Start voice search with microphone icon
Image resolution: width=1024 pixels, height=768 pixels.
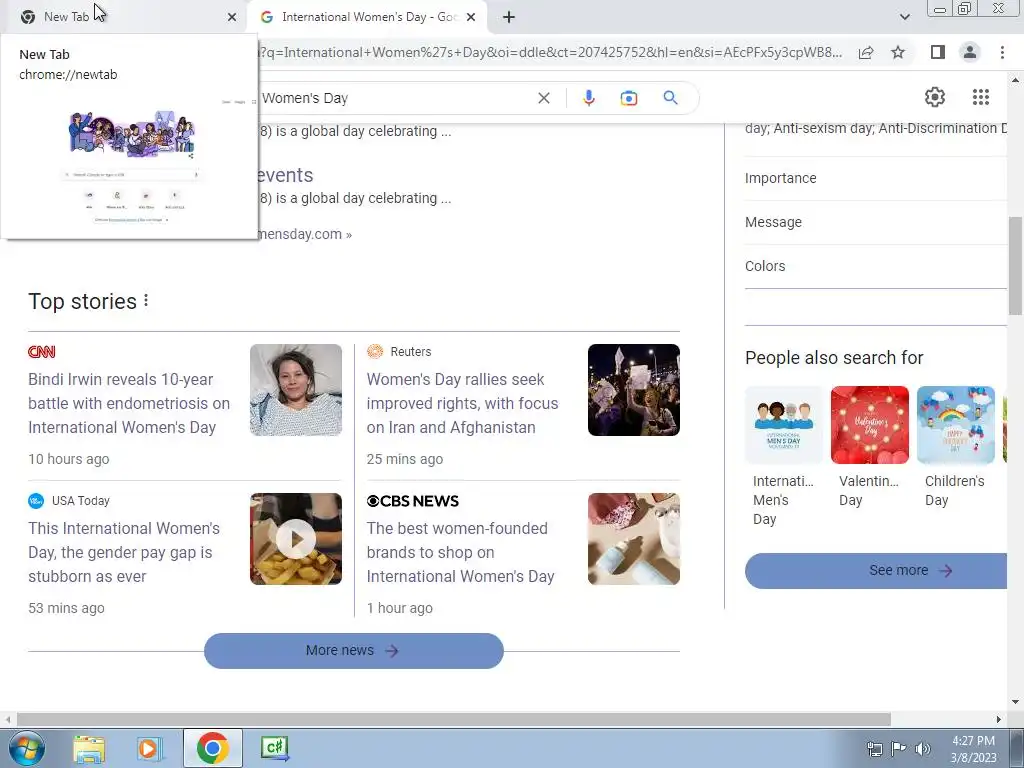click(588, 98)
